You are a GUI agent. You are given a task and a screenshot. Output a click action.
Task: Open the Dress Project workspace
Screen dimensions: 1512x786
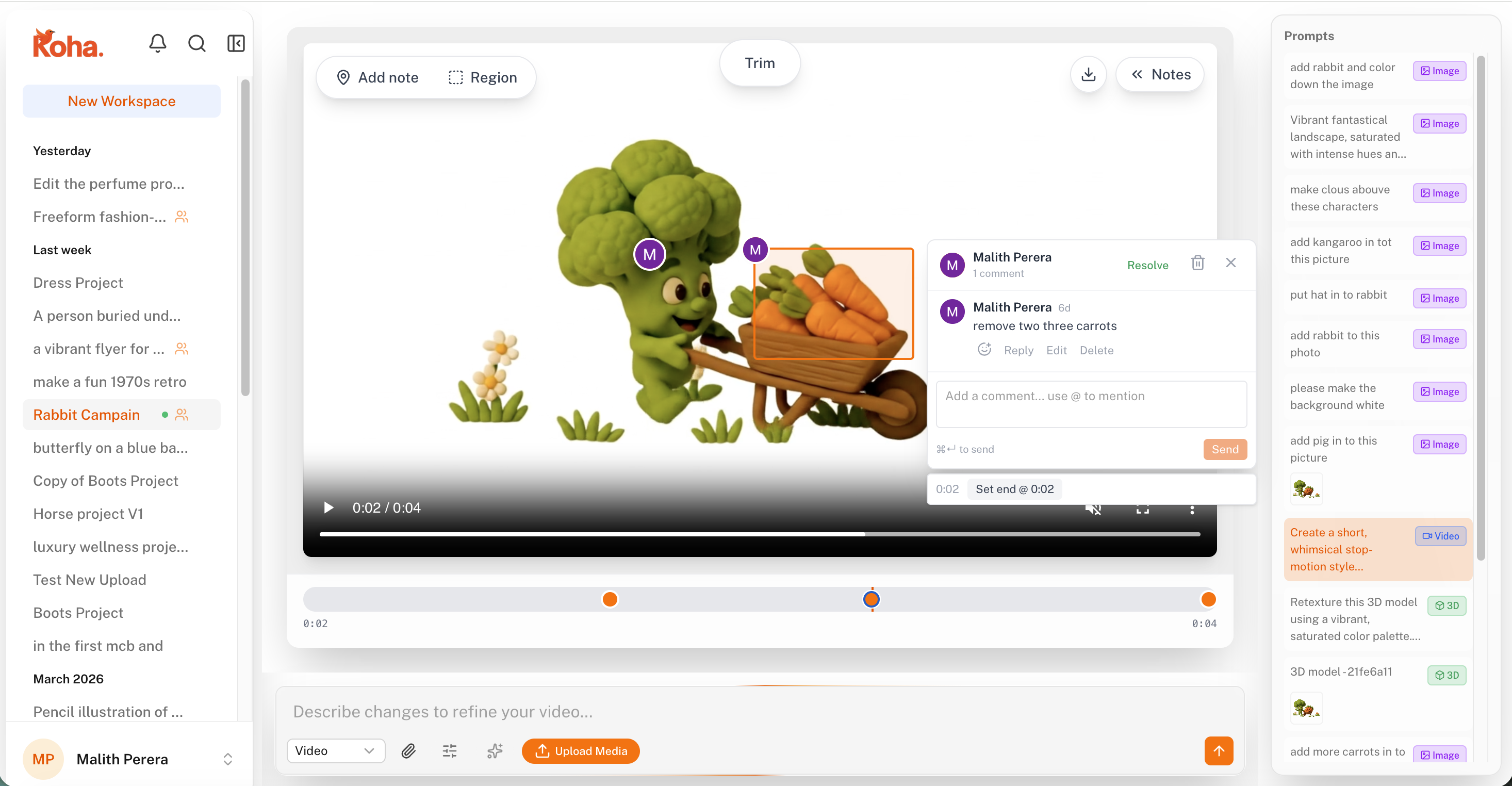click(78, 282)
